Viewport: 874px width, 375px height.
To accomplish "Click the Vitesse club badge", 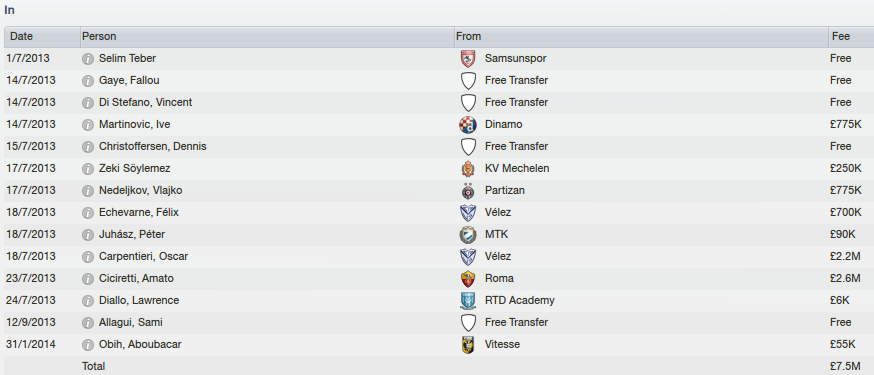I will pos(468,345).
